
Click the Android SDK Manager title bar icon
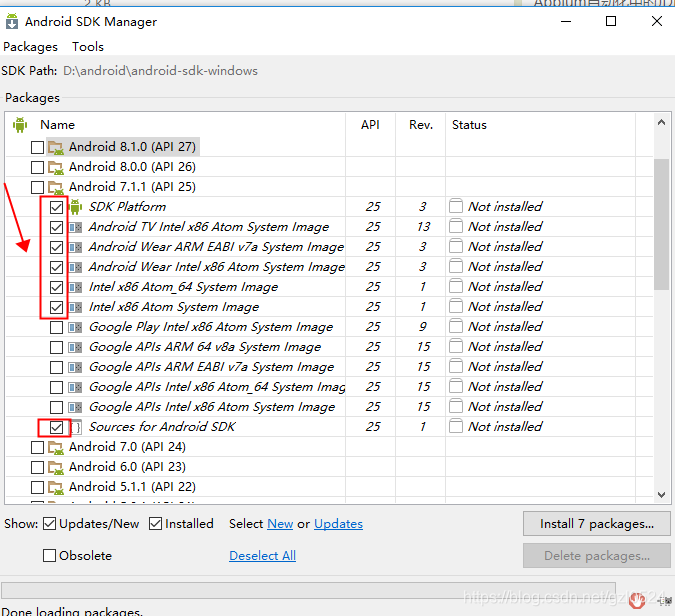(12, 21)
